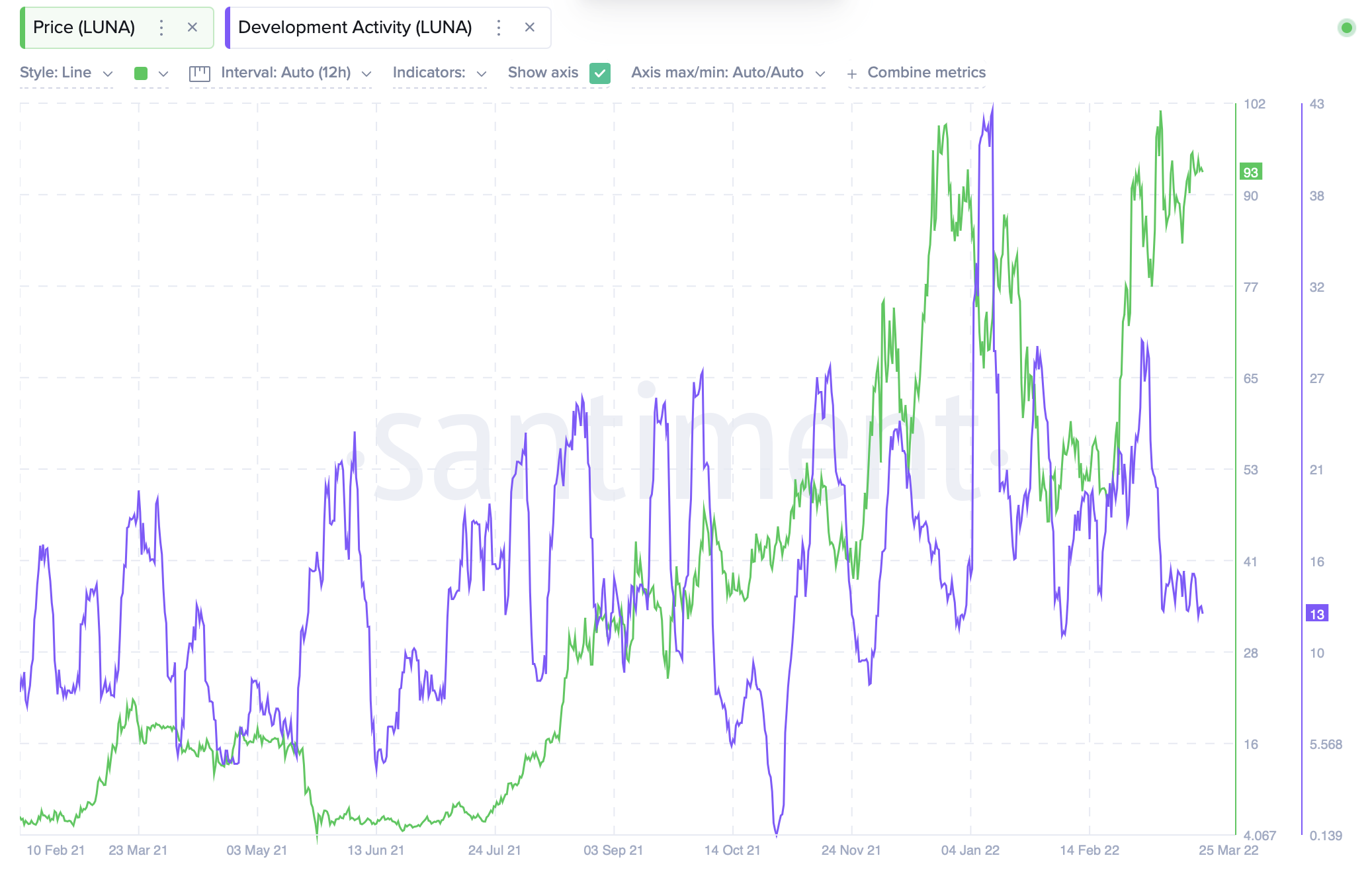Uncheck the Show axis checkbox
This screenshot has width=1372, height=872.
click(x=600, y=73)
